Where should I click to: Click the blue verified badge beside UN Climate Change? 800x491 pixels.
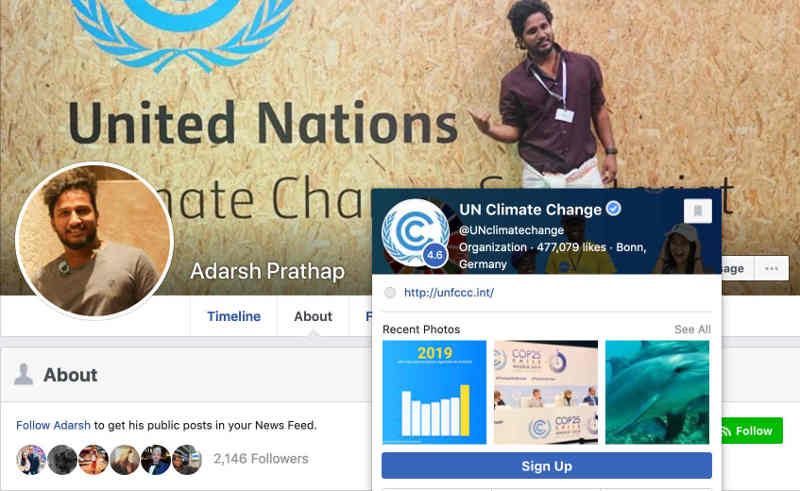pyautogui.click(x=613, y=209)
